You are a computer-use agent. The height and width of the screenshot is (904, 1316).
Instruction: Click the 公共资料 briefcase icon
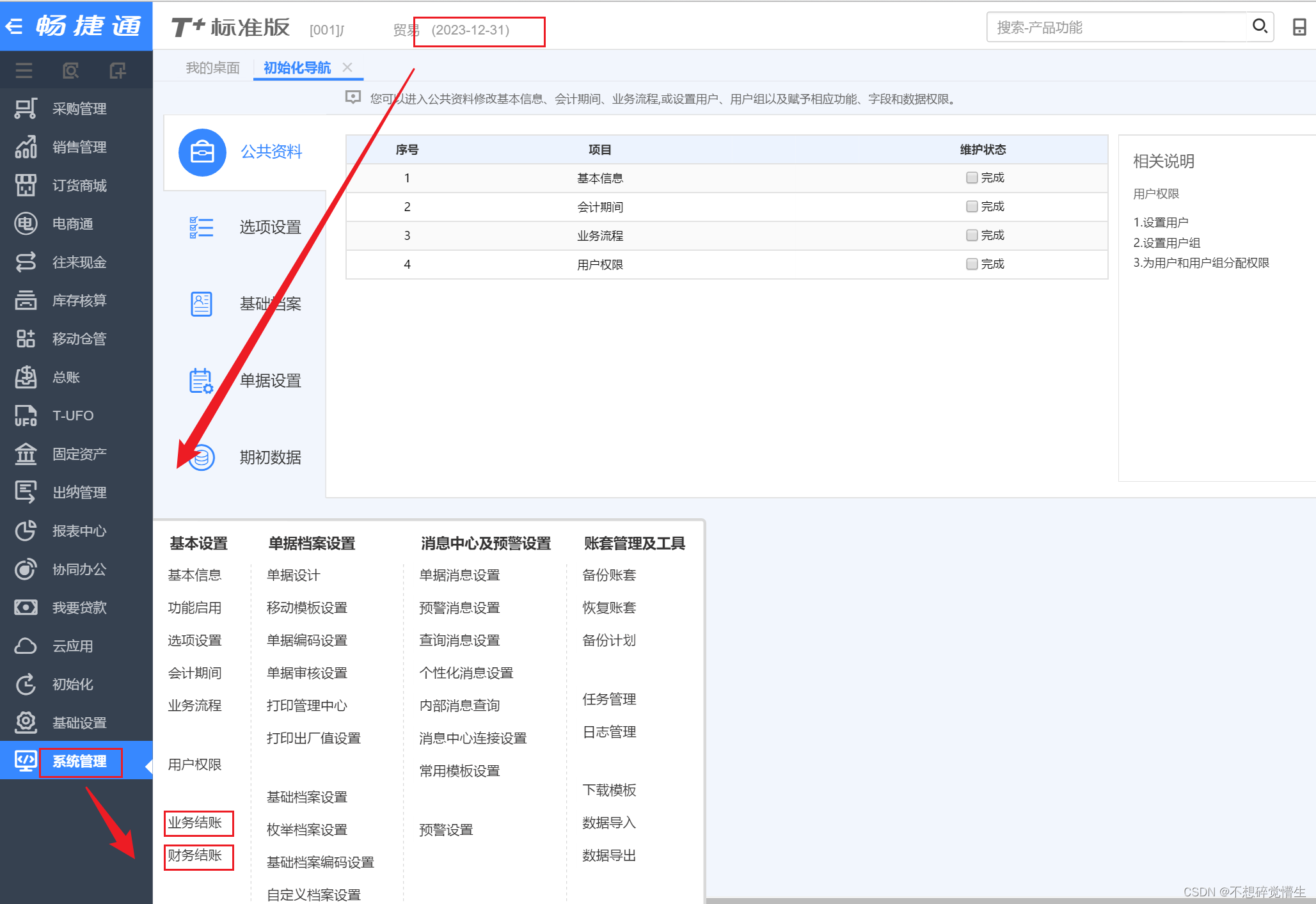click(202, 152)
